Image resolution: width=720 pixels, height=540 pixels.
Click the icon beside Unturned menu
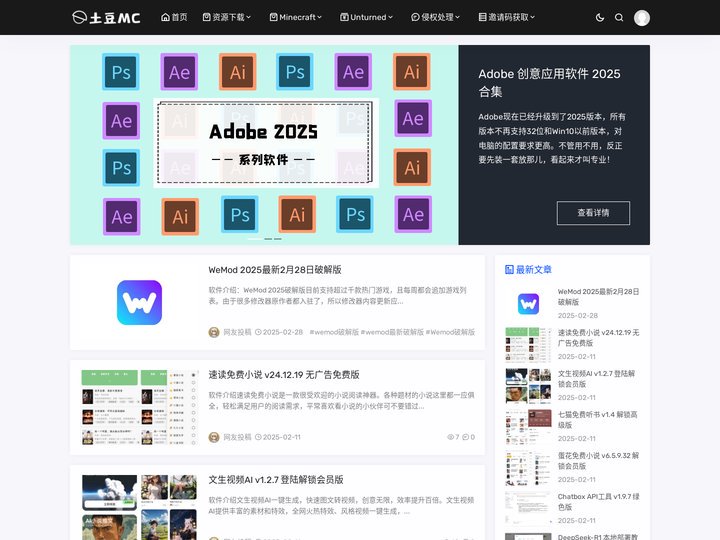pos(344,17)
